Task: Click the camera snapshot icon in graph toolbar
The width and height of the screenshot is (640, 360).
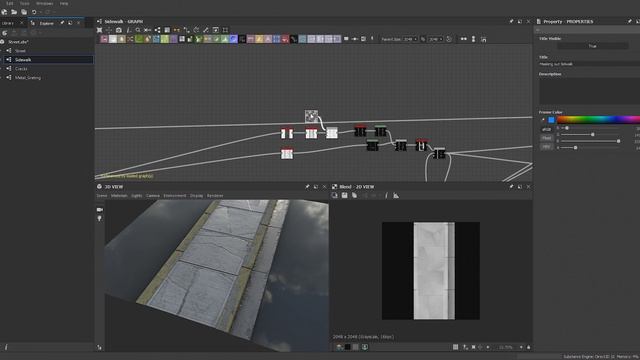Action: click(x=119, y=30)
